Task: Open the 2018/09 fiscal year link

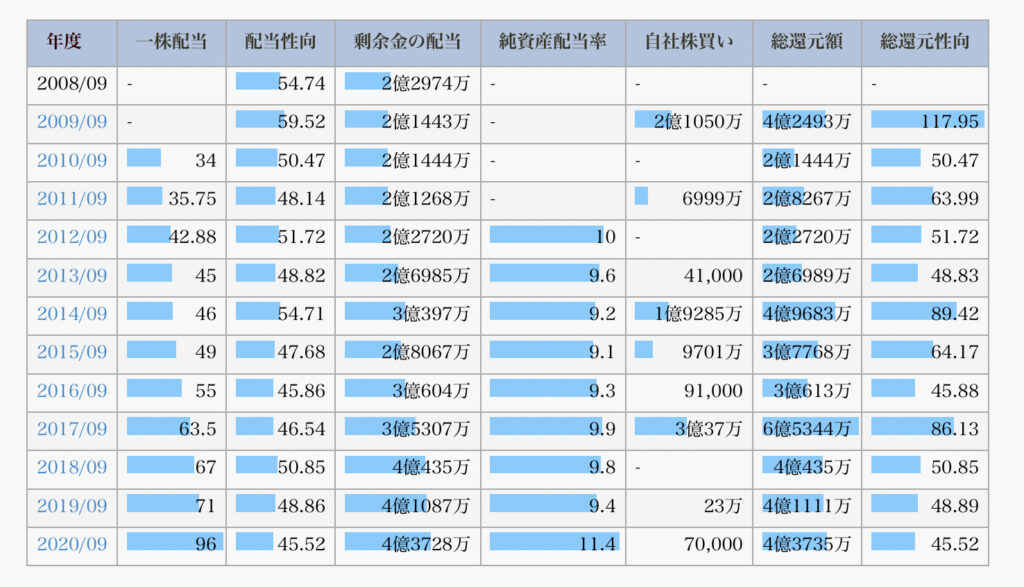Action: 72,467
